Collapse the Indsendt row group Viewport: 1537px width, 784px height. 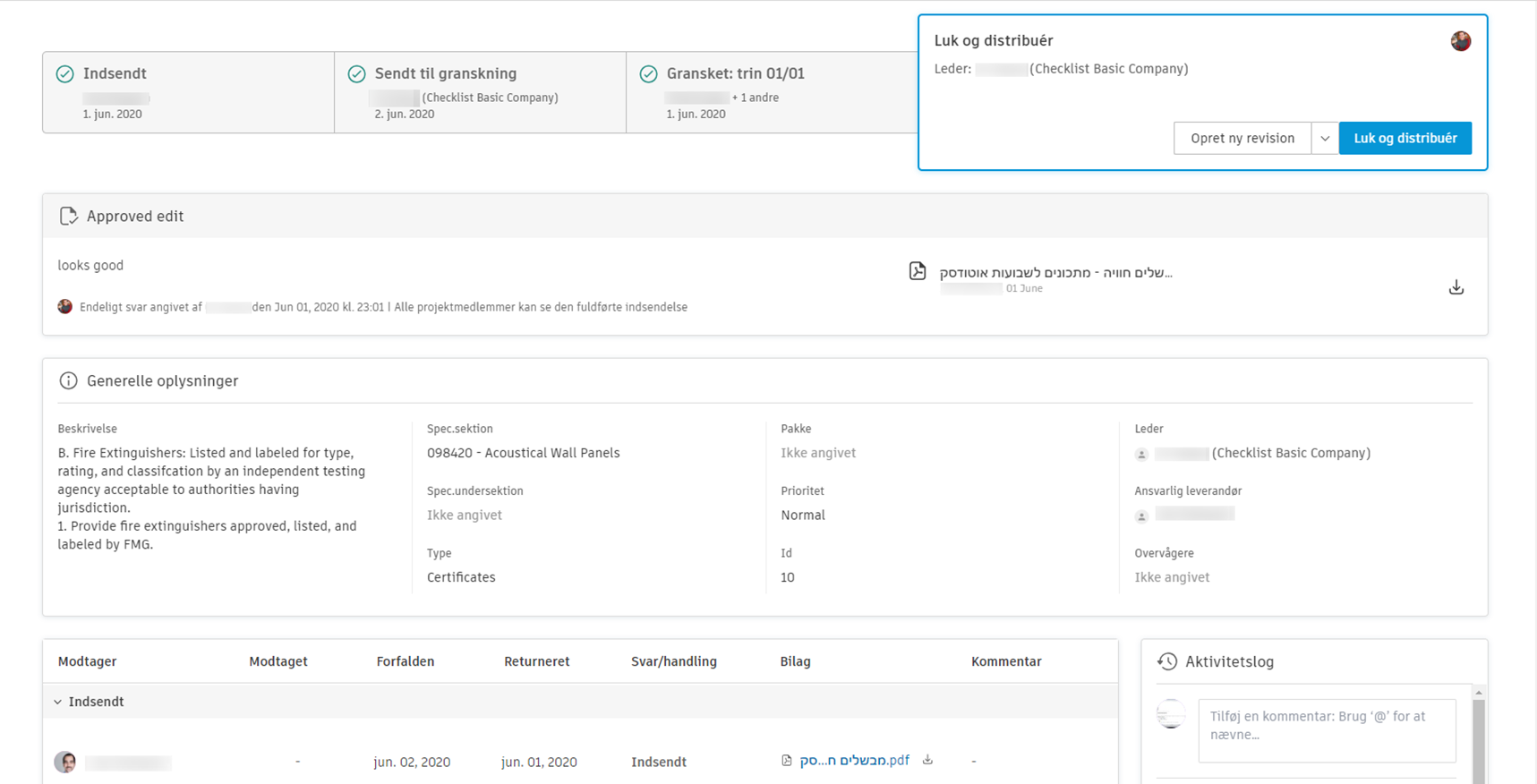point(58,702)
